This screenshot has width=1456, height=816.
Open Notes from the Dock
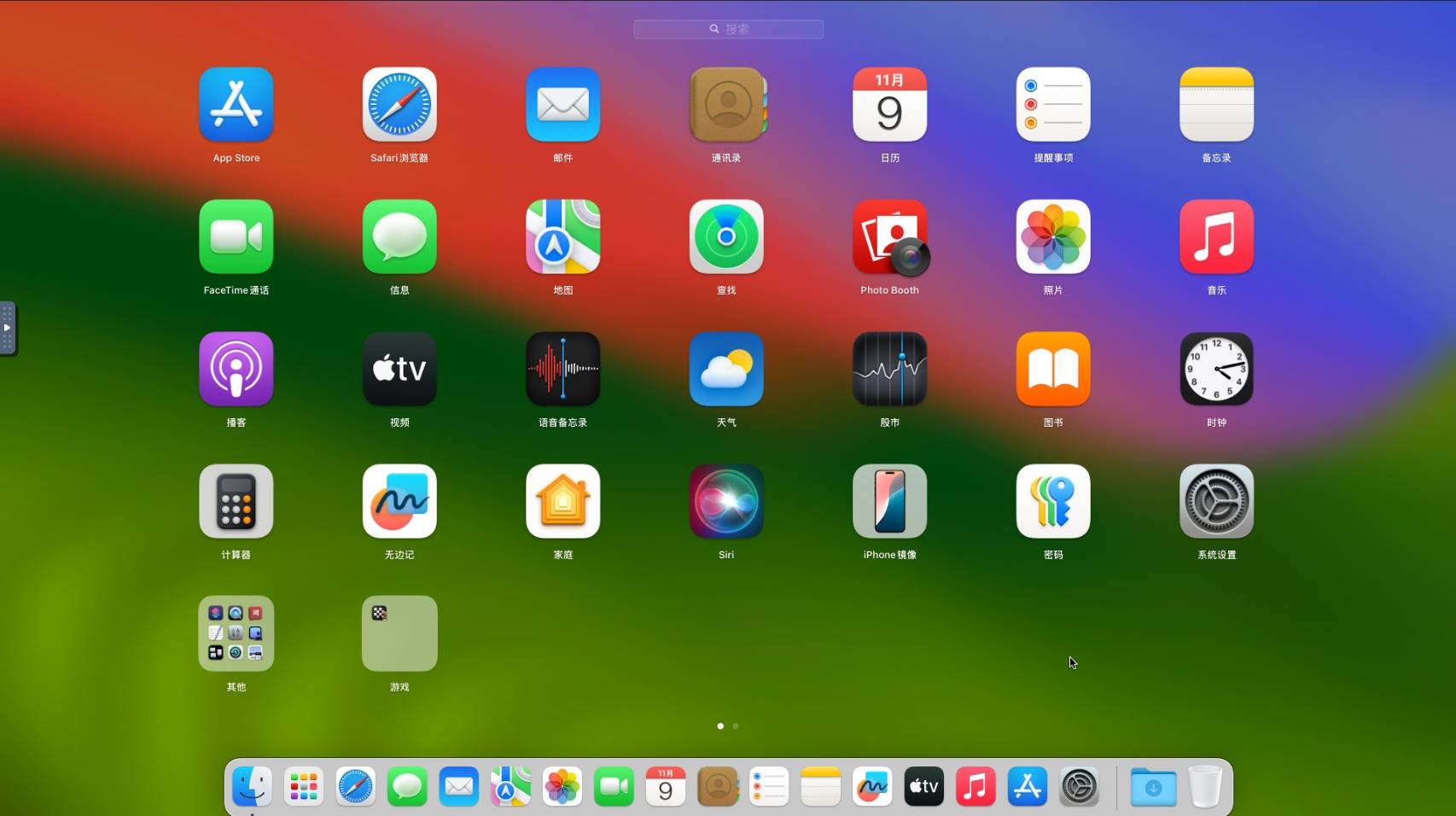(821, 786)
